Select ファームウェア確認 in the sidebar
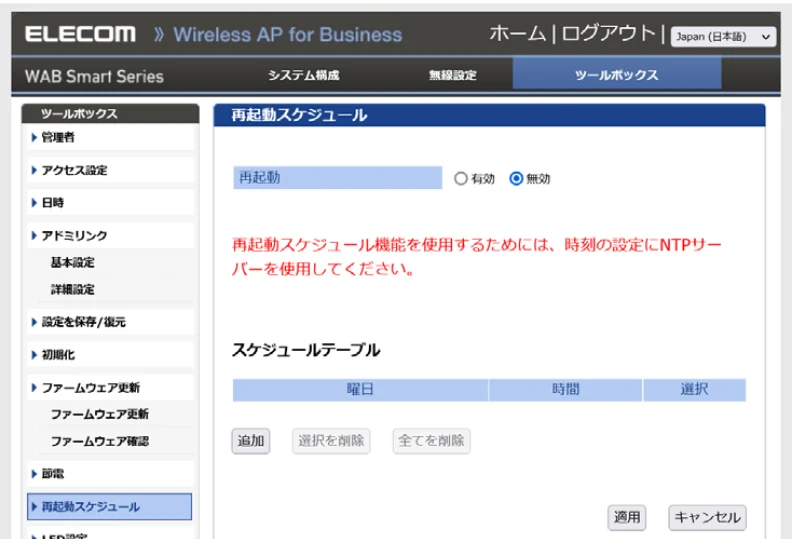Viewport: 792px width, 543px height. 100,441
